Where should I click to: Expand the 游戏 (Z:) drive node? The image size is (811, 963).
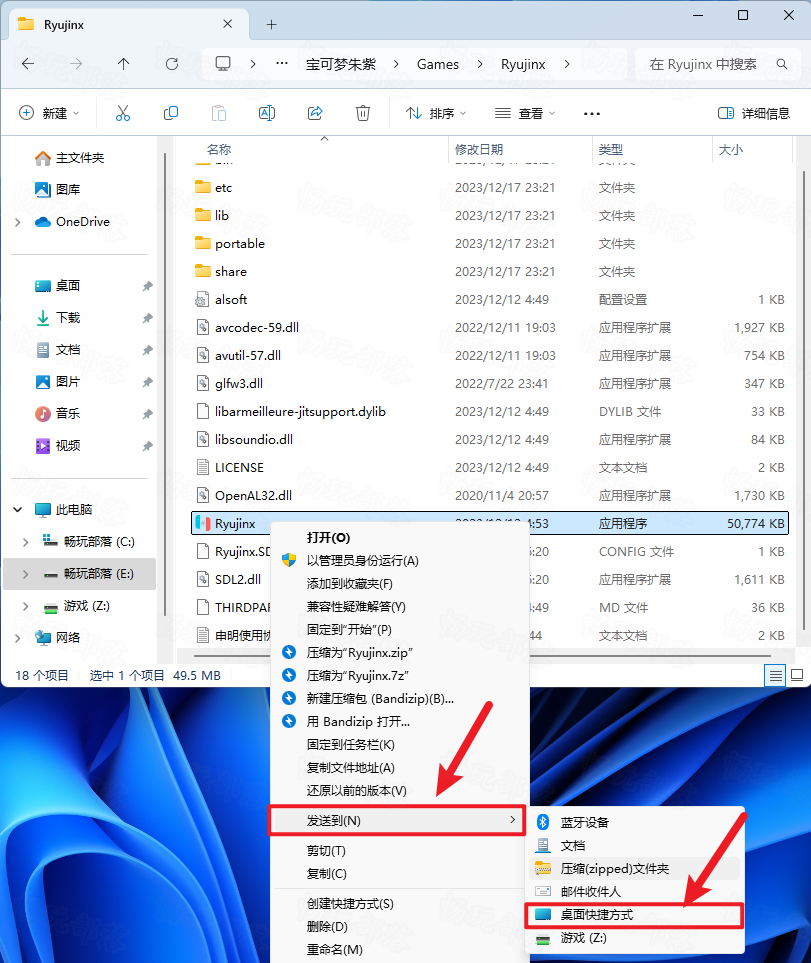[x=25, y=606]
